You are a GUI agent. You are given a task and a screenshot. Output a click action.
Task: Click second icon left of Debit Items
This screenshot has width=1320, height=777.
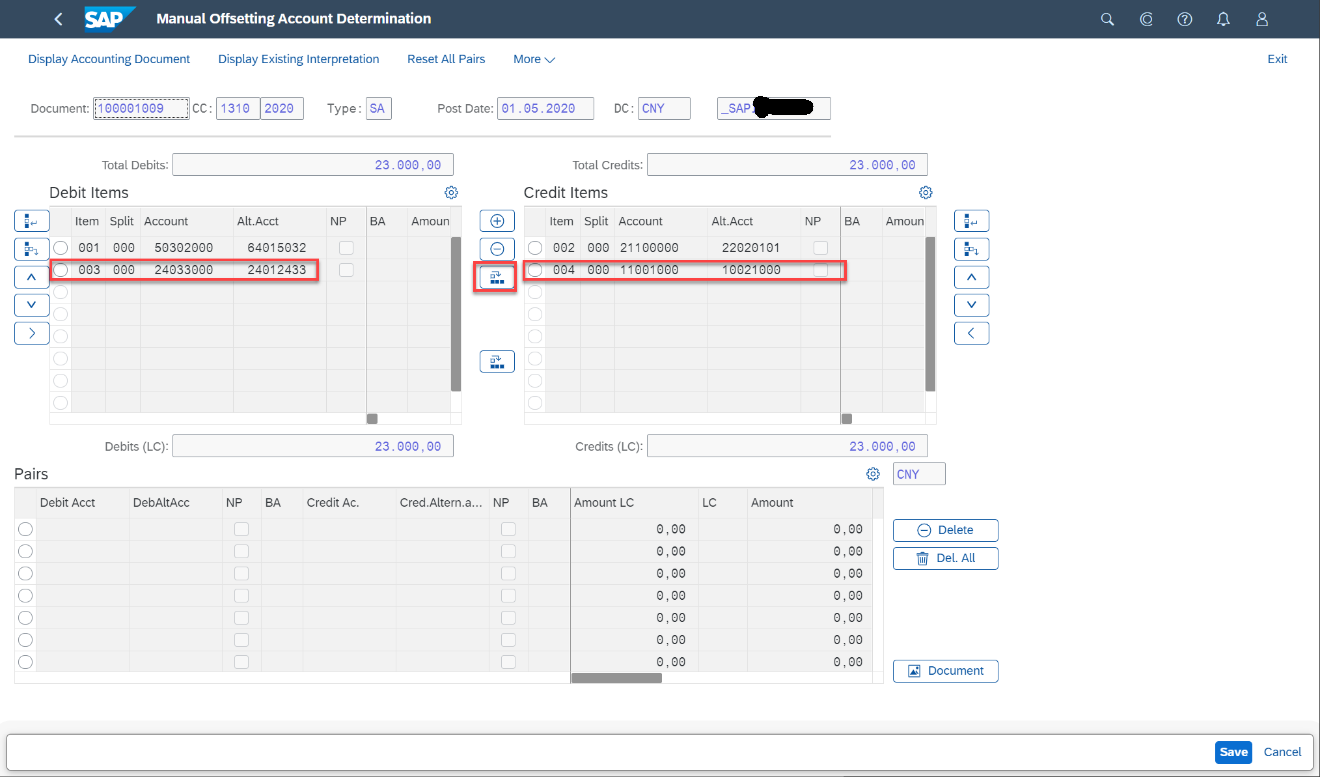tap(31, 249)
